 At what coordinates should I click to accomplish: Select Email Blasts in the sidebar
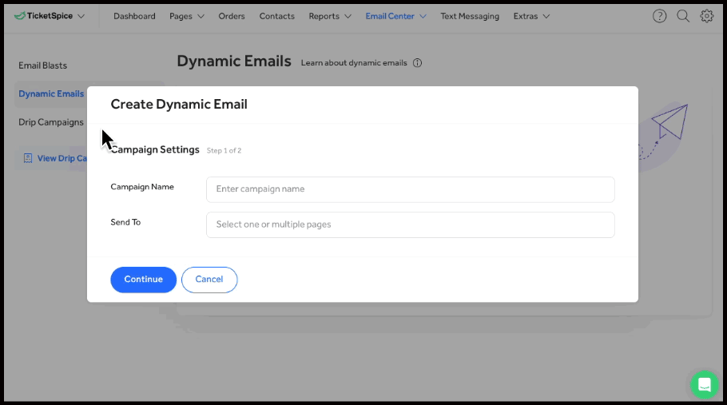(43, 66)
